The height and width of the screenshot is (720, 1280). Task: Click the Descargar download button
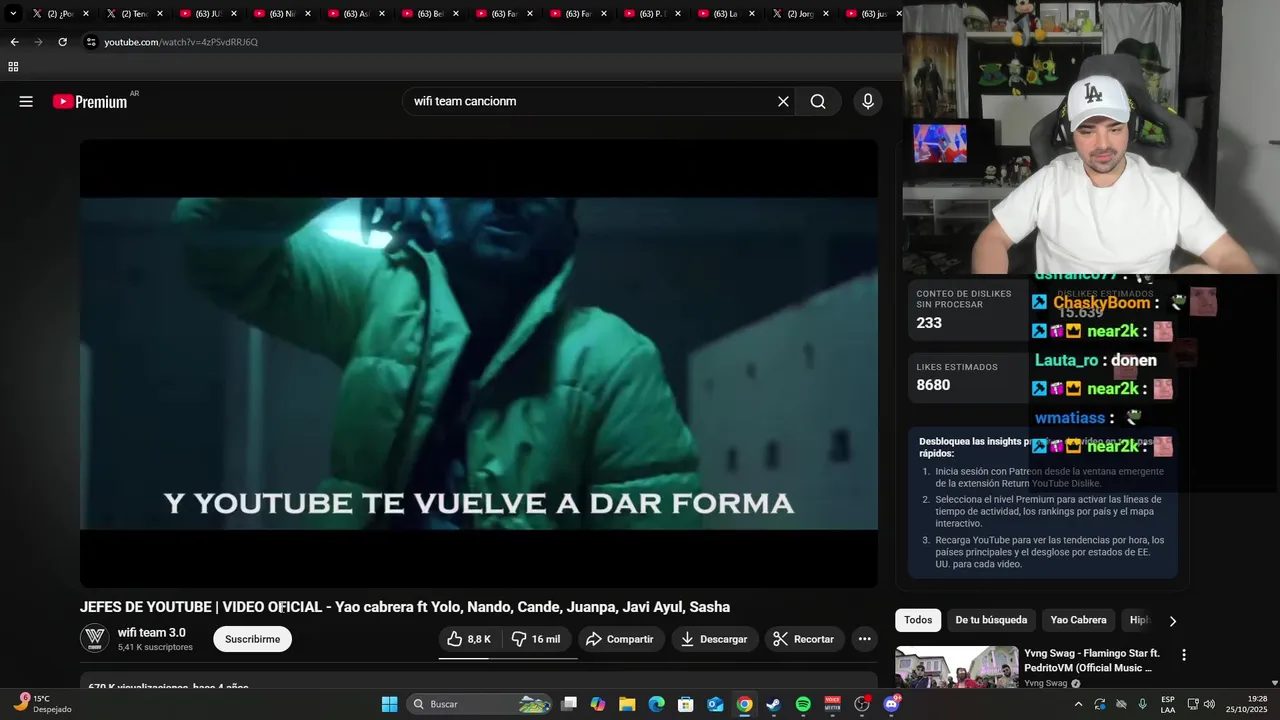[714, 639]
